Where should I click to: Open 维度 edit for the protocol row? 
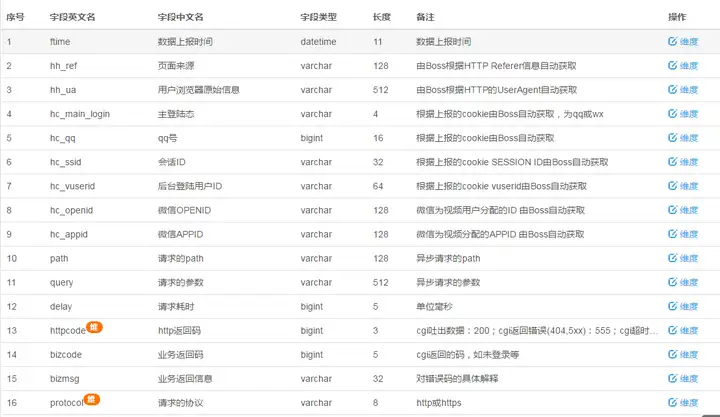[x=683, y=402]
